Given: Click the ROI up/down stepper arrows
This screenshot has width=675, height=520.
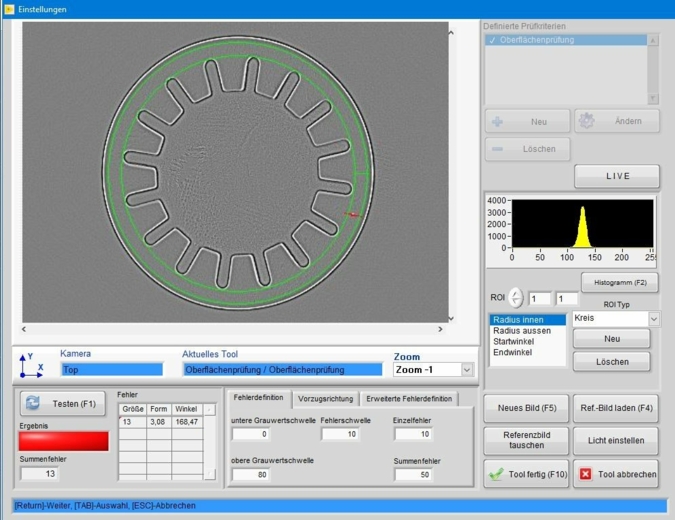Looking at the screenshot, I should click(x=515, y=298).
